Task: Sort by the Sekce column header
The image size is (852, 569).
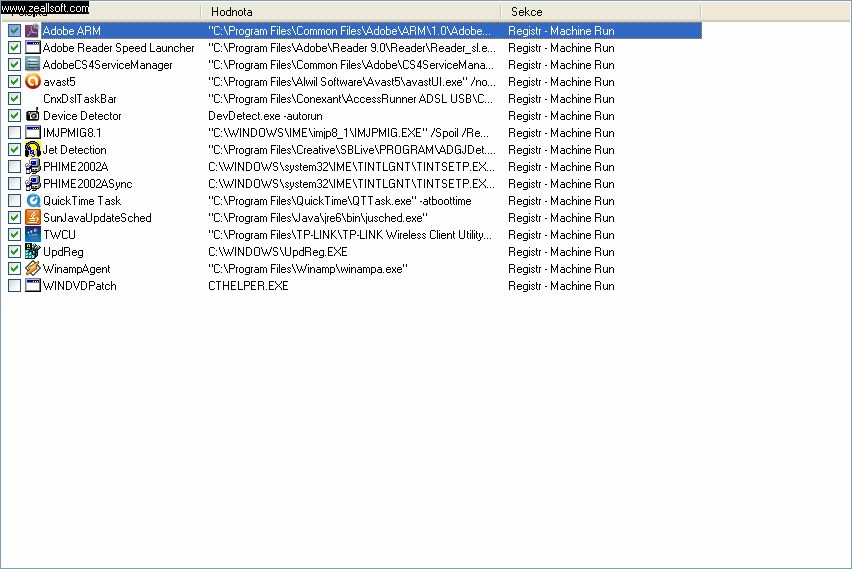Action: pos(600,11)
